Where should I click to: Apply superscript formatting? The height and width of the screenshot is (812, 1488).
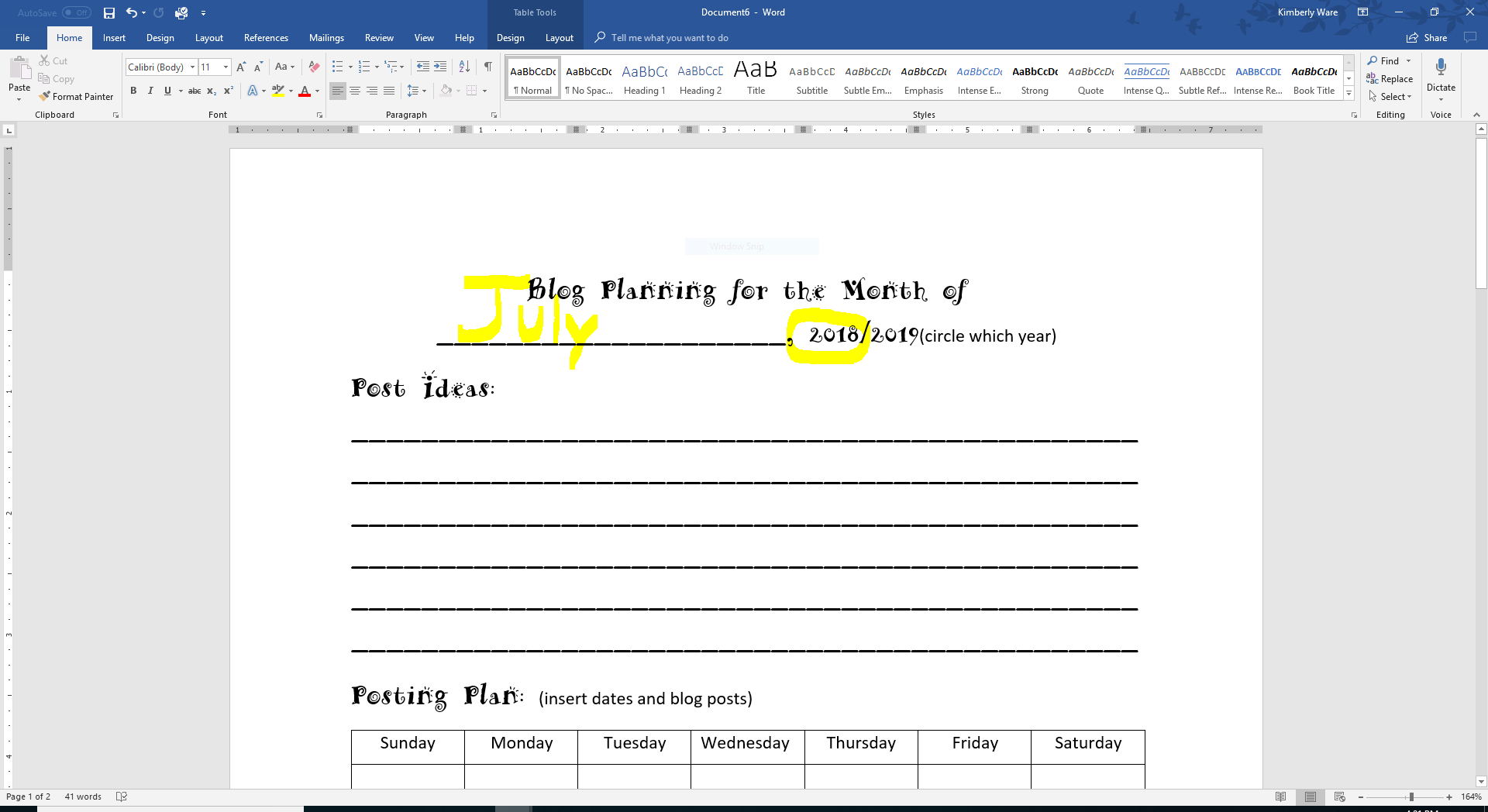point(229,91)
